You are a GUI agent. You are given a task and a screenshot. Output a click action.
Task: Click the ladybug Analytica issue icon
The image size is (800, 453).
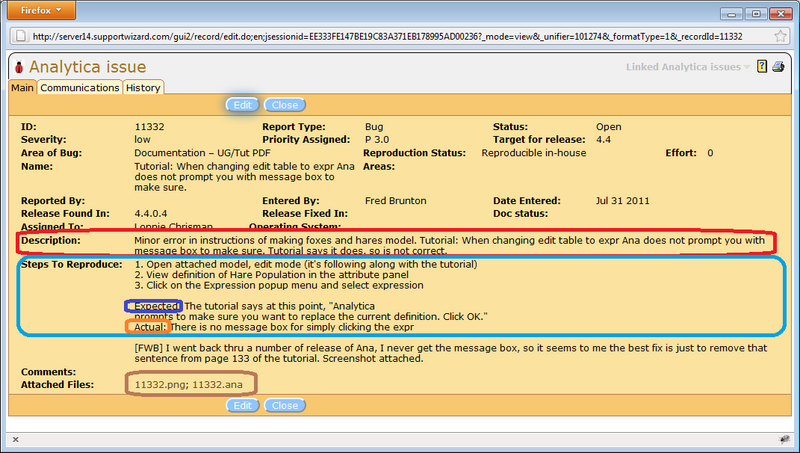[x=19, y=67]
